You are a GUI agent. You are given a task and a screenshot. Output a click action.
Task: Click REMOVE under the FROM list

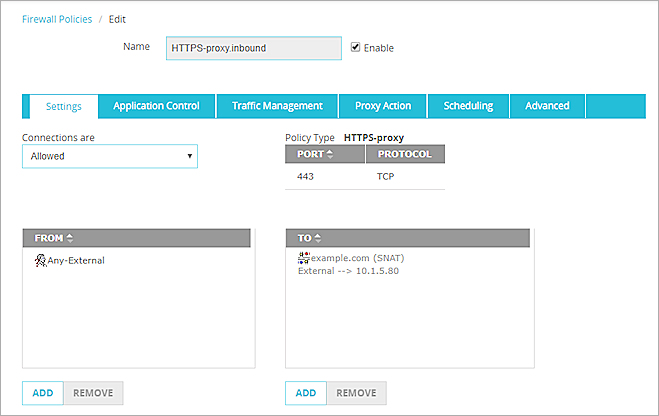pyautogui.click(x=93, y=393)
